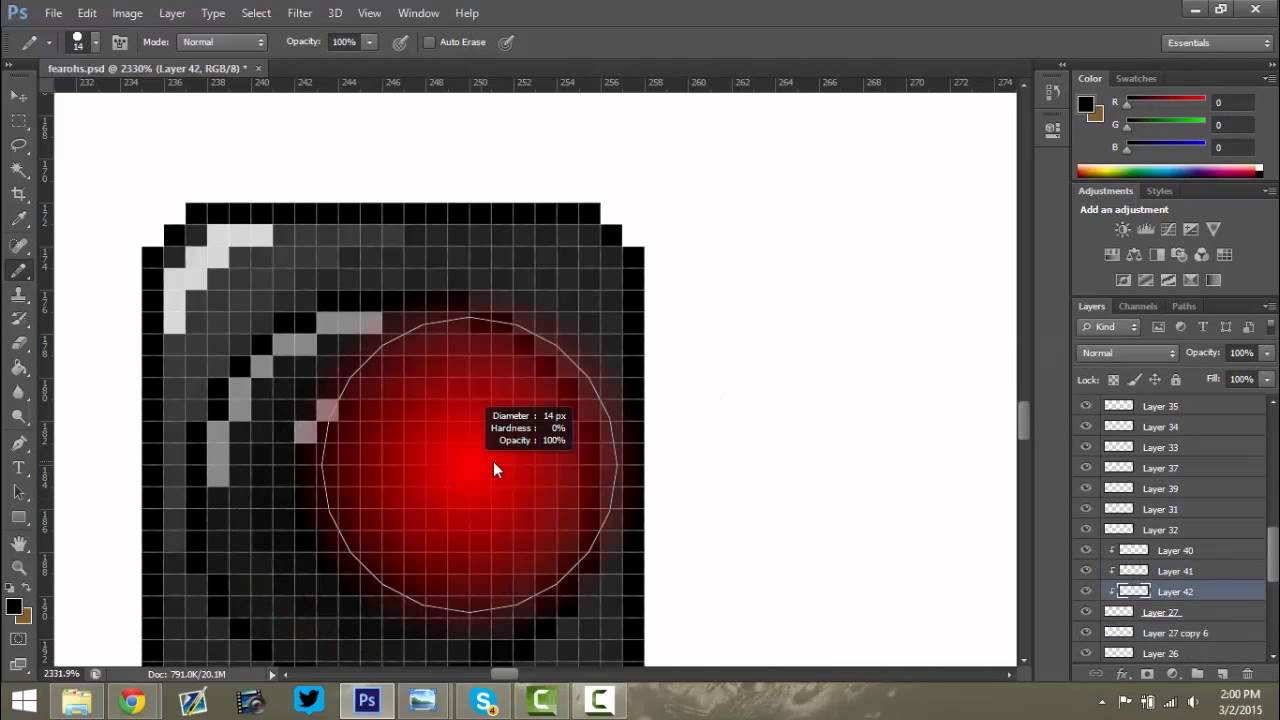Select the Move tool
Viewport: 1280px width, 720px height.
tap(19, 96)
